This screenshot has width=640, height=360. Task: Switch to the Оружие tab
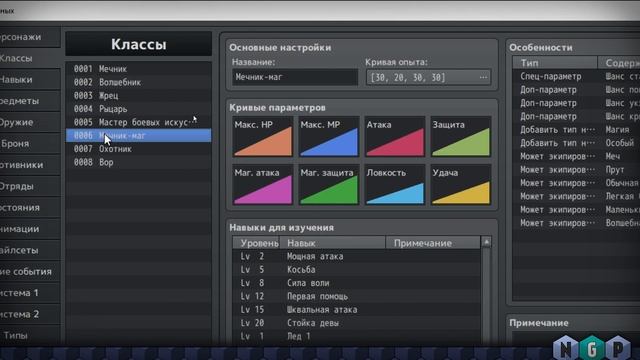click(29, 122)
